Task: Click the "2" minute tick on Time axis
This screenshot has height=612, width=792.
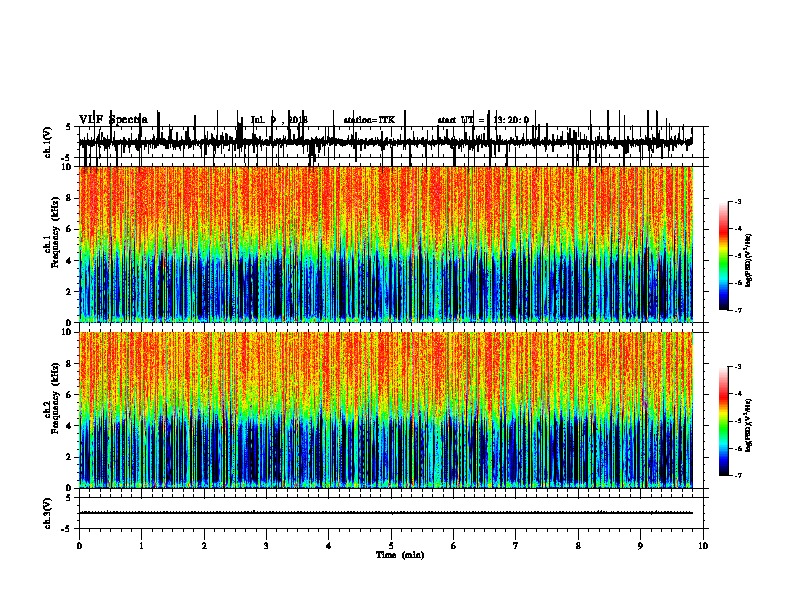Action: coord(204,546)
